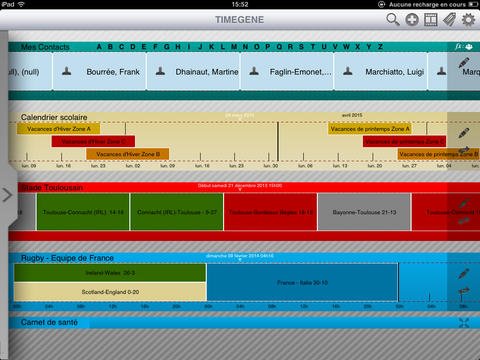
Task: Open the table layout view icon
Action: pyautogui.click(x=431, y=20)
